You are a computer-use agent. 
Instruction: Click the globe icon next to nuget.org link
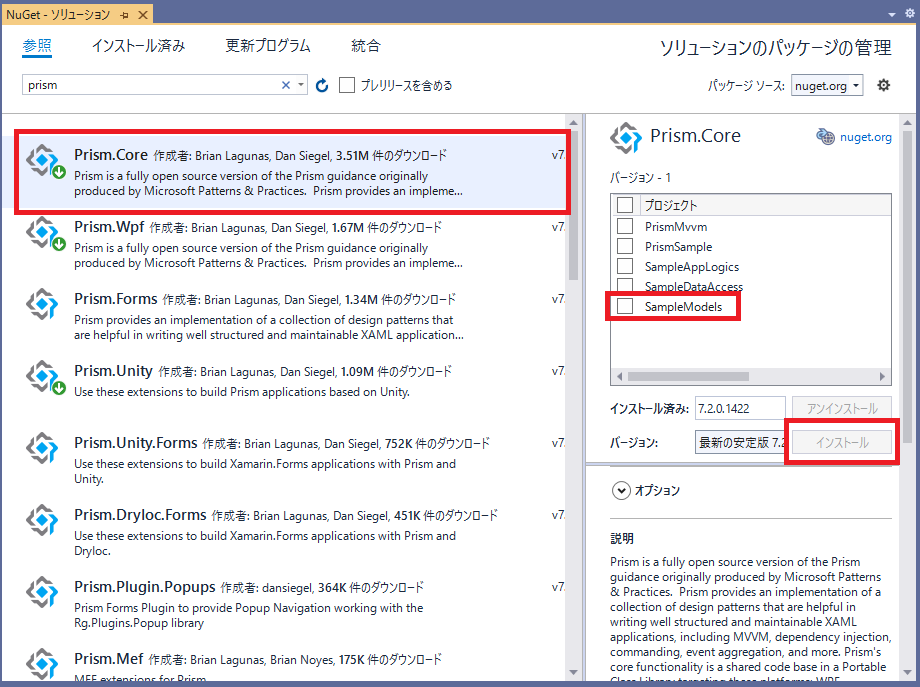pyautogui.click(x=825, y=137)
